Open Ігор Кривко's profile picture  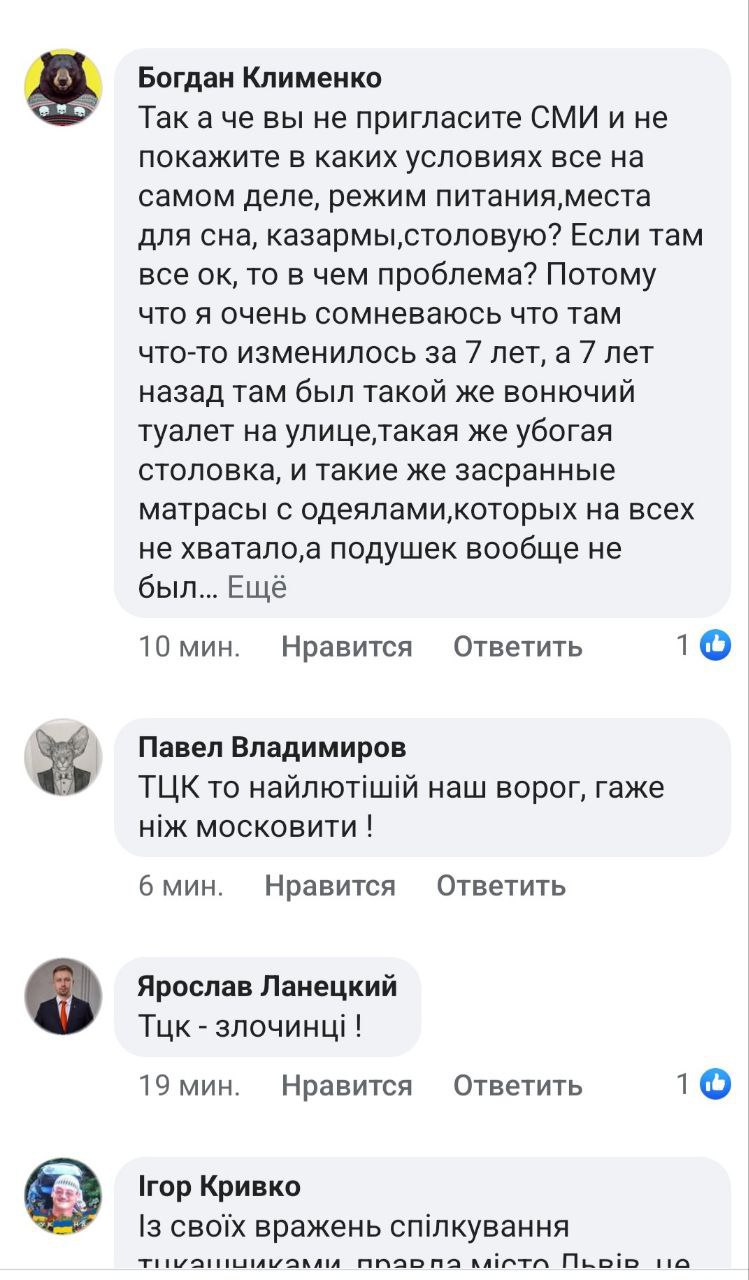pyautogui.click(x=63, y=1196)
